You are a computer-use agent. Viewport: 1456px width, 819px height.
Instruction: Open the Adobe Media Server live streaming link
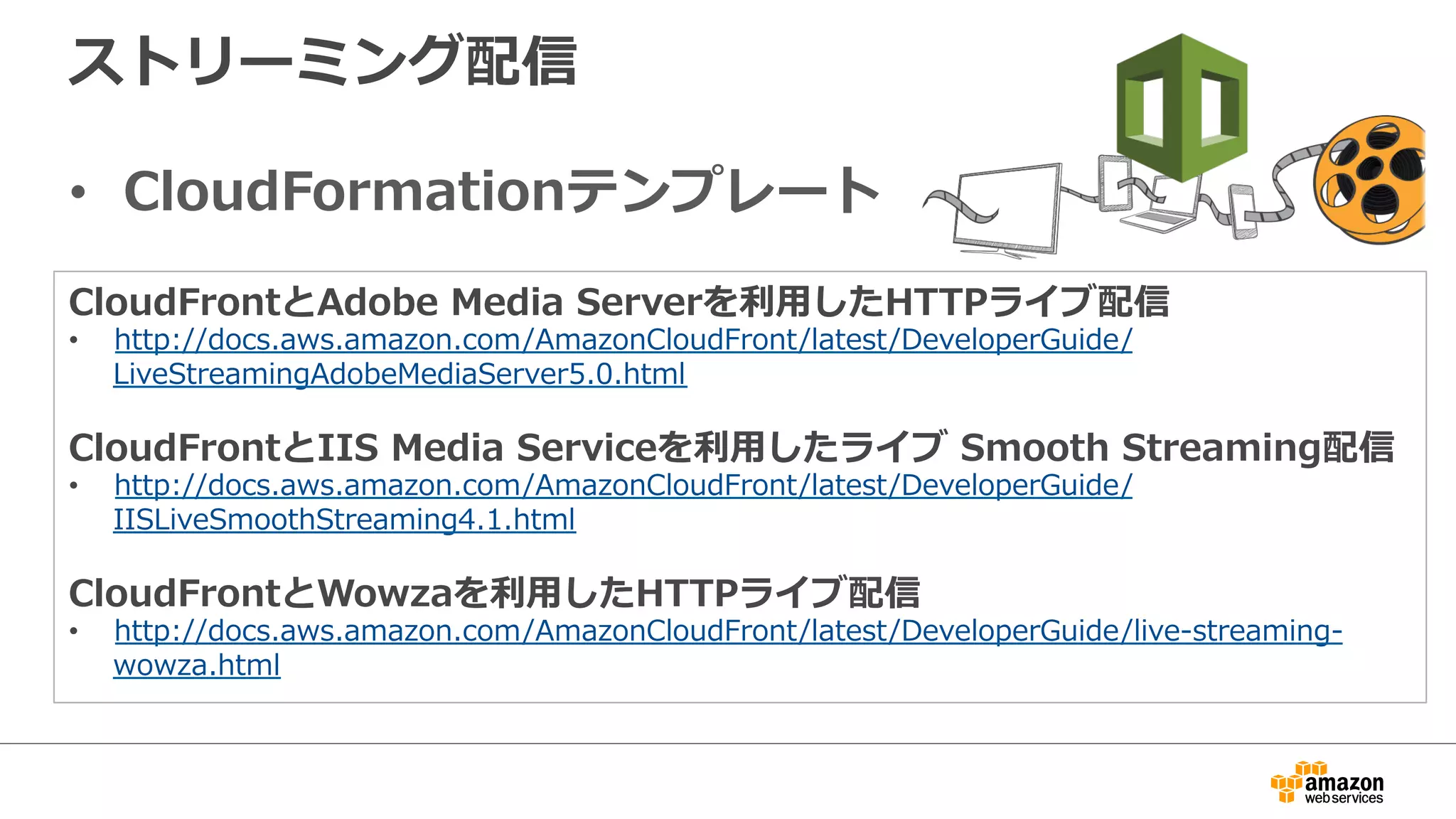[623, 357]
